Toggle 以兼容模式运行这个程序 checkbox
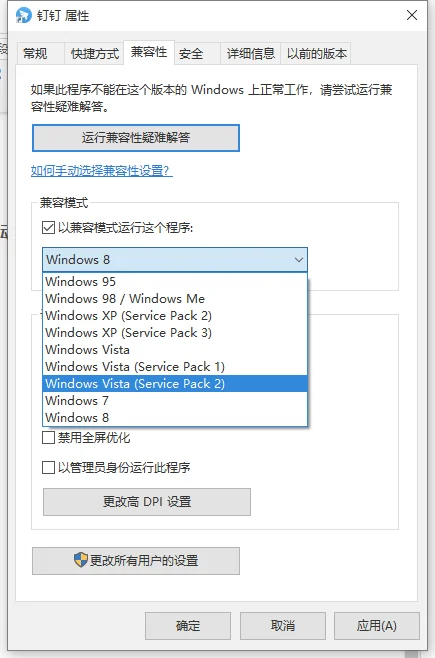Image resolution: width=435 pixels, height=658 pixels. [48, 227]
